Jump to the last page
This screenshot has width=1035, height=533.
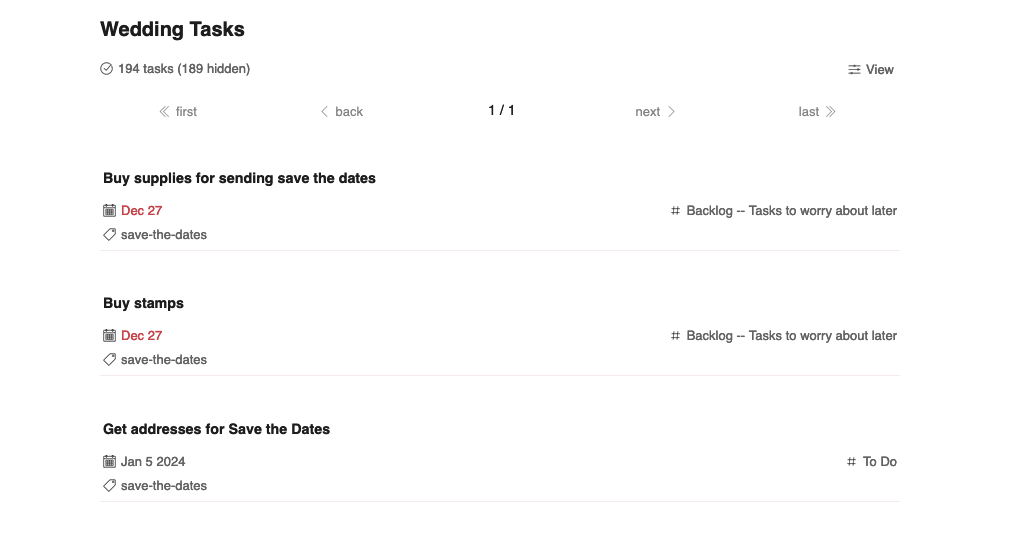pos(816,112)
